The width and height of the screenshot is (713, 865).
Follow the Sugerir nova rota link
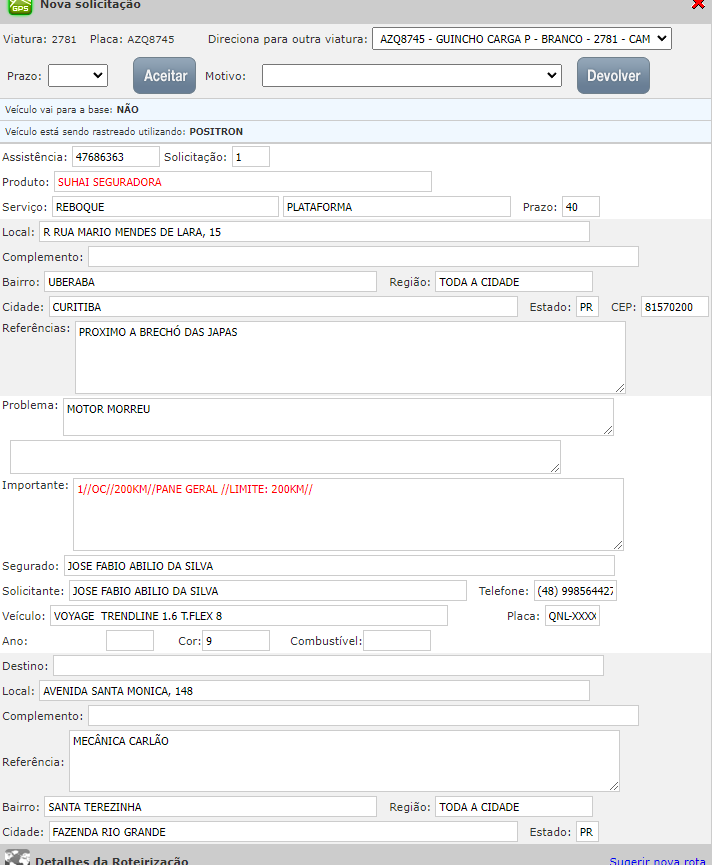(657, 860)
